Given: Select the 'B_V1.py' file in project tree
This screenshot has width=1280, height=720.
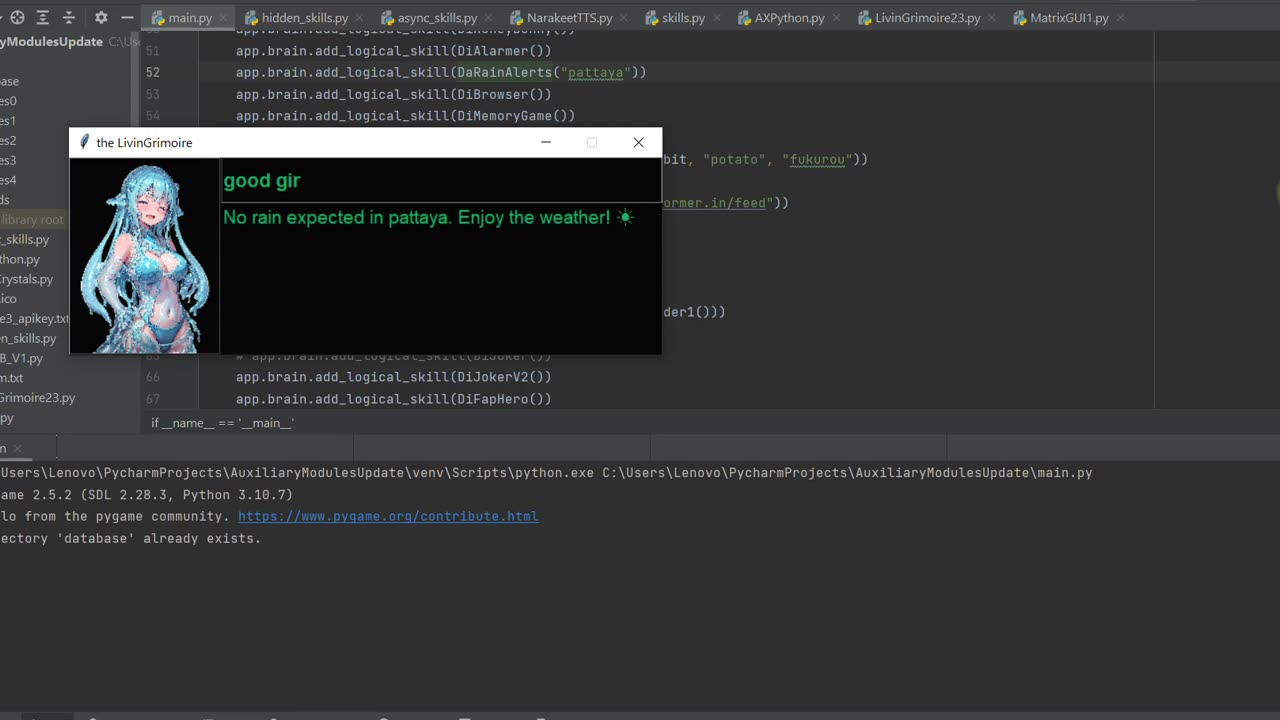Looking at the screenshot, I should [x=22, y=358].
